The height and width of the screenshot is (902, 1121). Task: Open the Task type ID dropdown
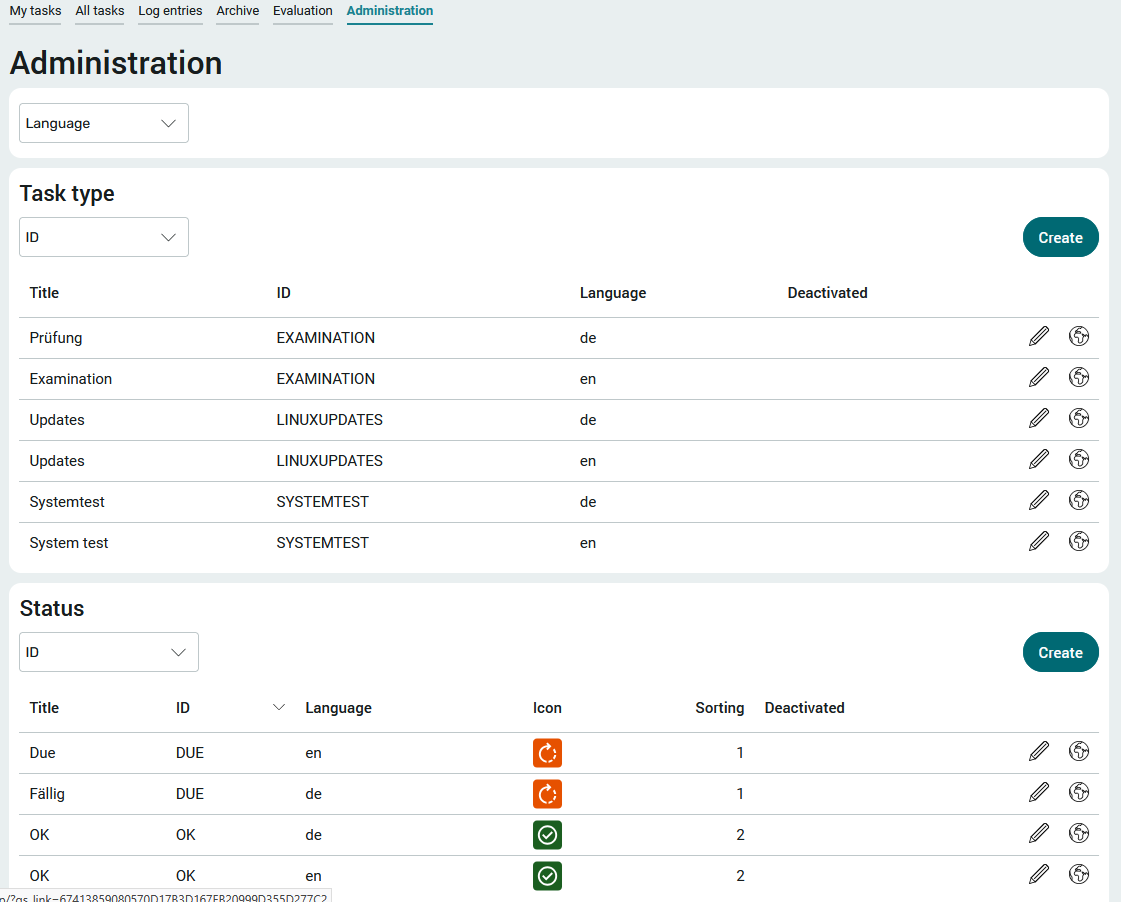(x=104, y=237)
